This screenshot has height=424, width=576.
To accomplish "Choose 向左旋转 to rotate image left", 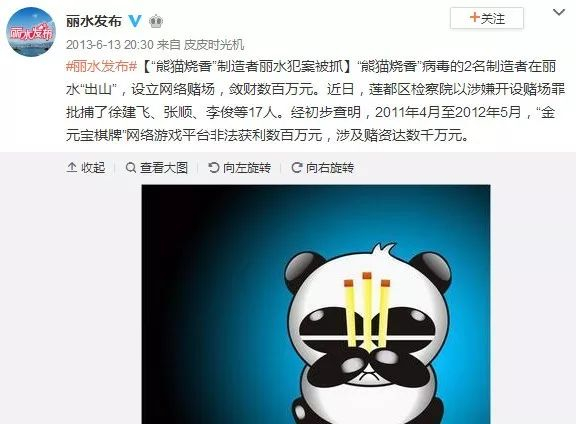I will pos(240,168).
